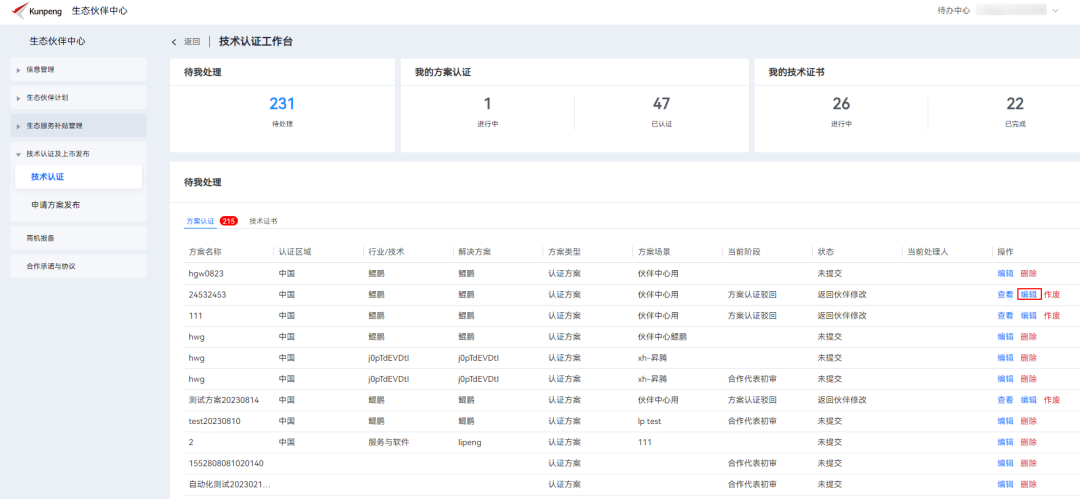Viewport: 1080px width, 499px height.
Task: Open 合作承诺与协议 in the sidebar
Action: point(79,265)
